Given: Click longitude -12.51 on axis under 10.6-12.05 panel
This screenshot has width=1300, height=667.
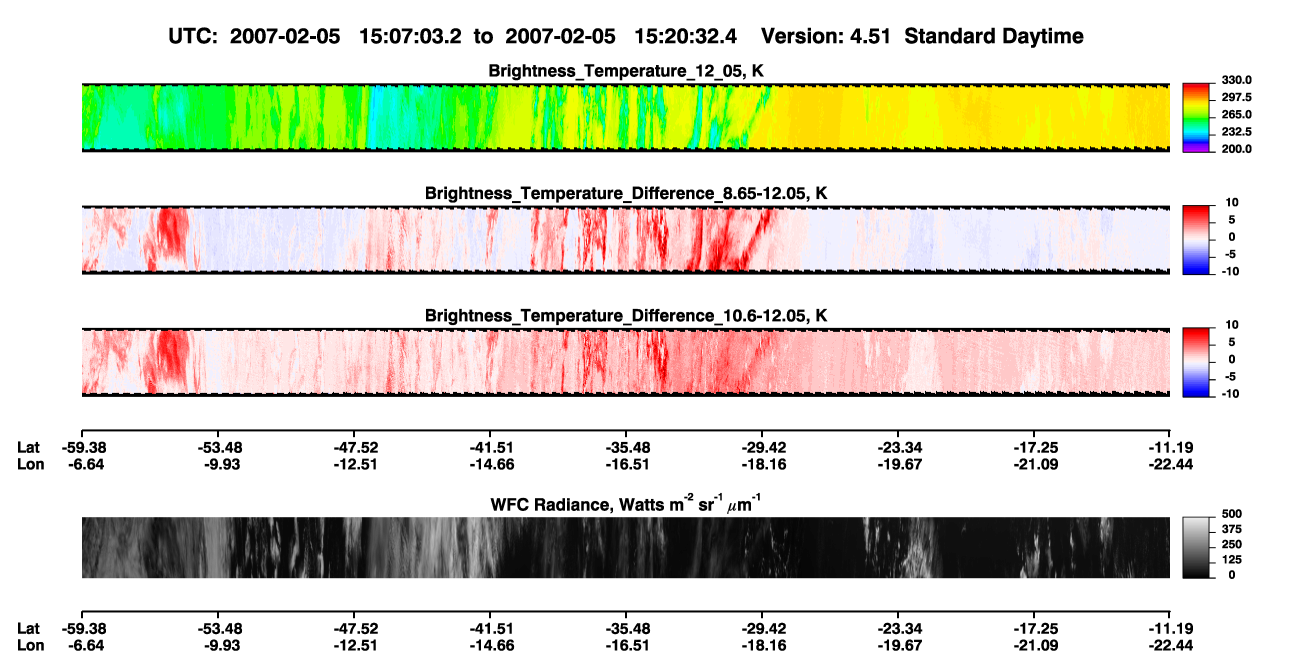Looking at the screenshot, I should click(354, 464).
